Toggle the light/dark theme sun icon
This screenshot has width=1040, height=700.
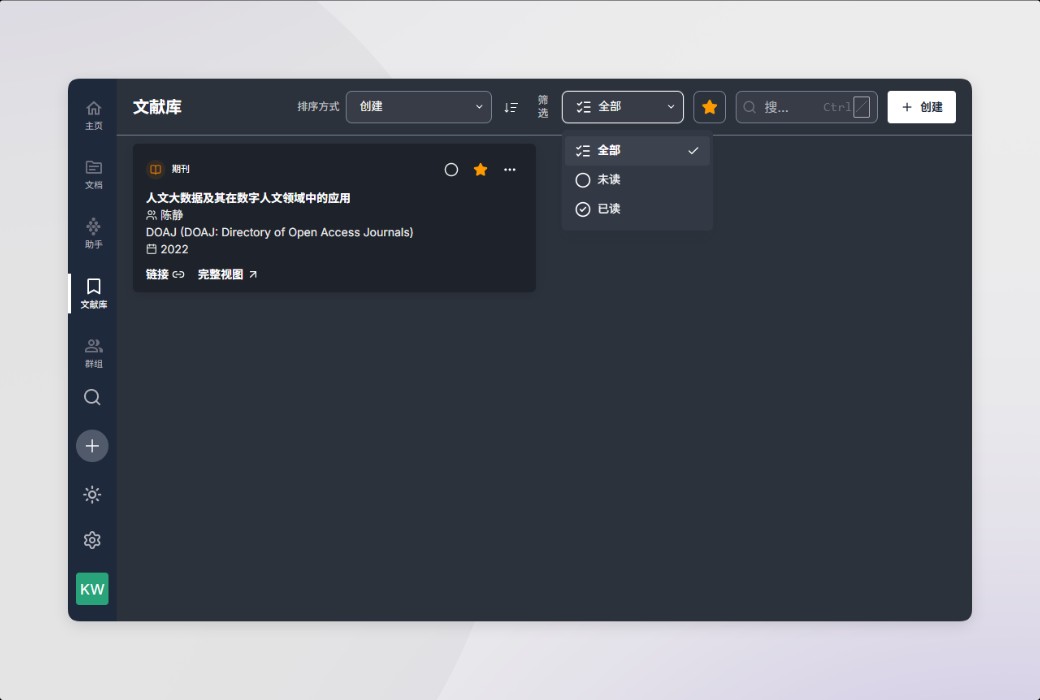pyautogui.click(x=92, y=494)
